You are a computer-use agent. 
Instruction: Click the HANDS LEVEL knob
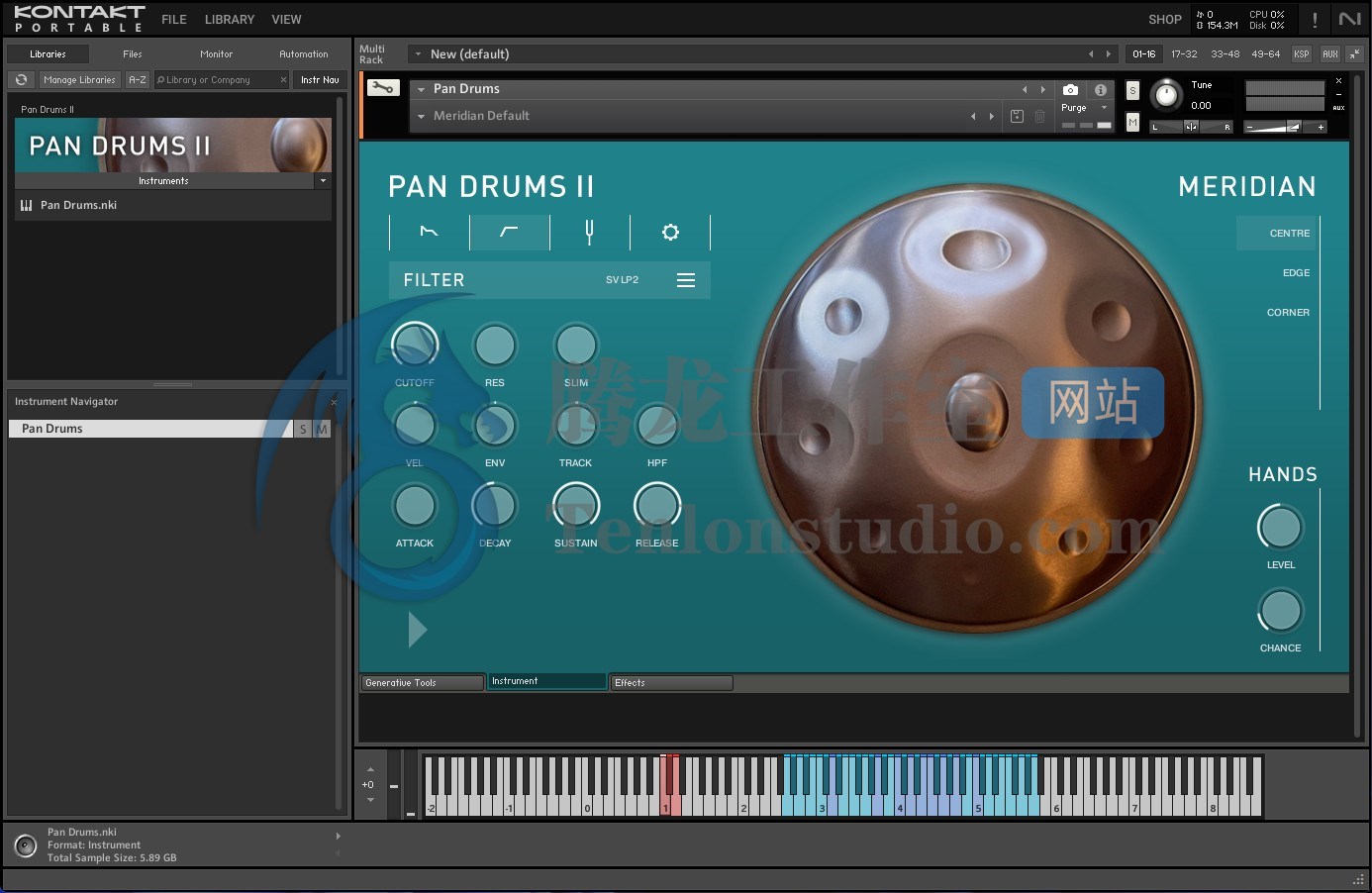pos(1280,528)
